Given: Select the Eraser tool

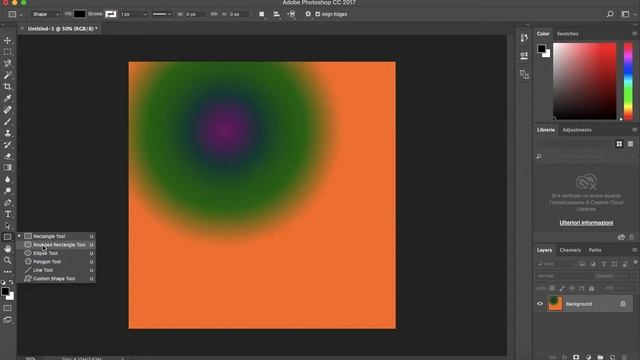Looking at the screenshot, I should (7, 156).
